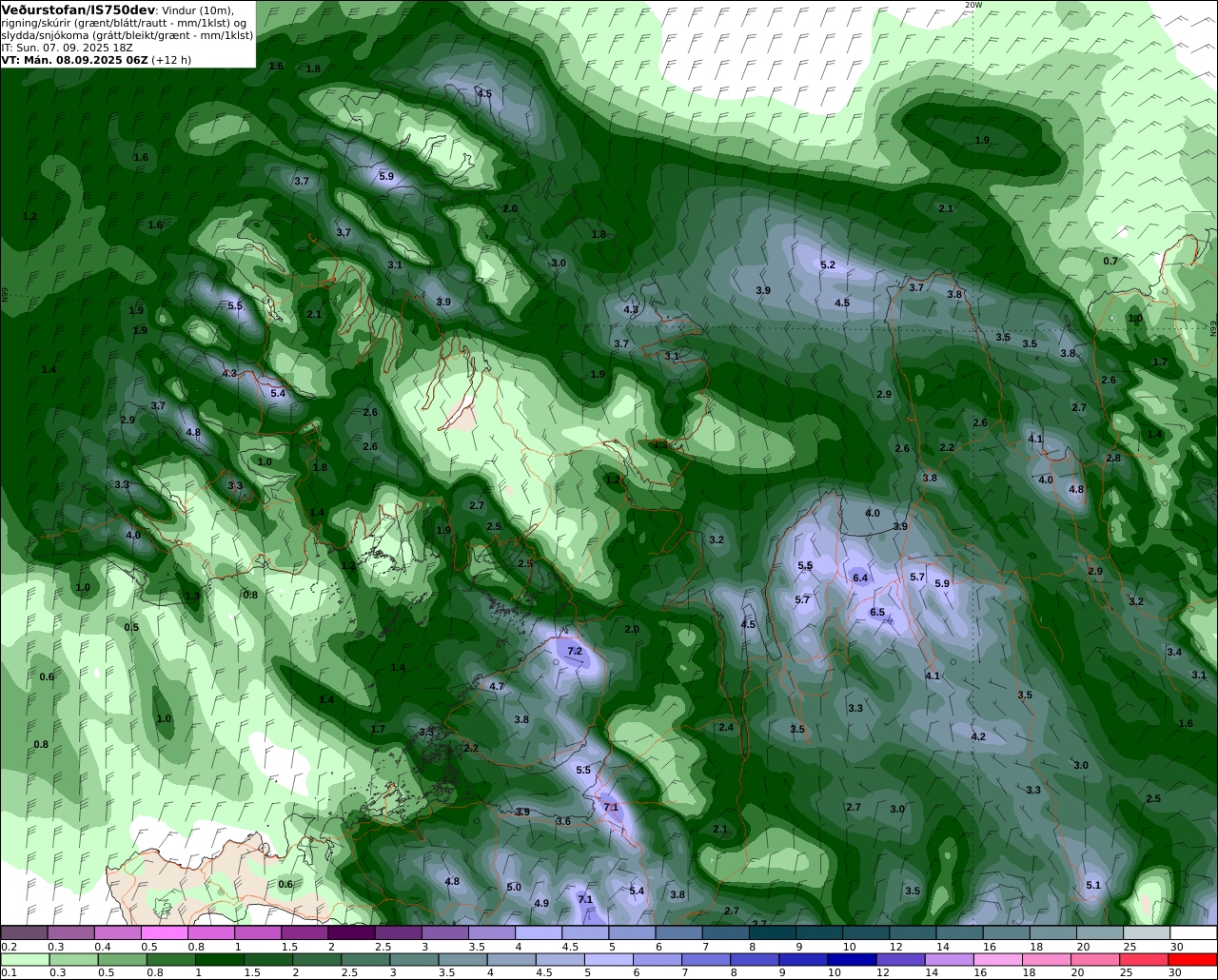Click the 7.2 precipitation value on the map
The height and width of the screenshot is (980, 1218).
click(575, 652)
